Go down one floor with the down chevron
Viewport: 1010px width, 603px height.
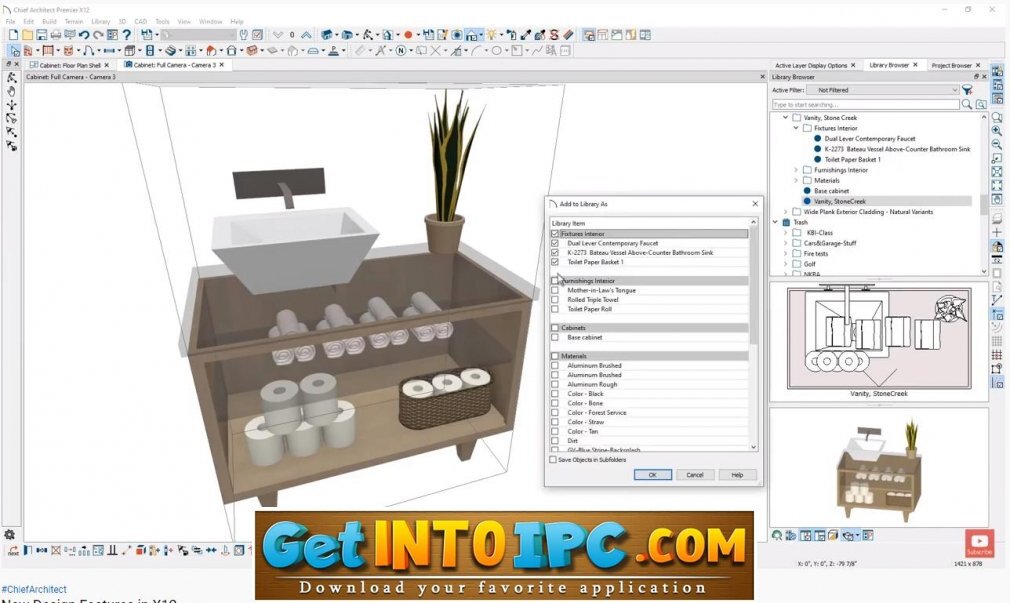(x=278, y=35)
